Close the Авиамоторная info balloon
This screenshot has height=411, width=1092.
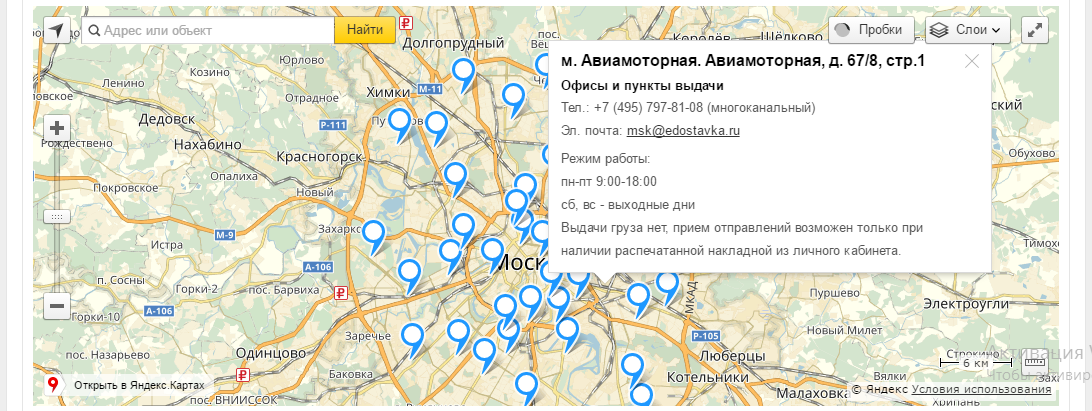pyautogui.click(x=972, y=61)
